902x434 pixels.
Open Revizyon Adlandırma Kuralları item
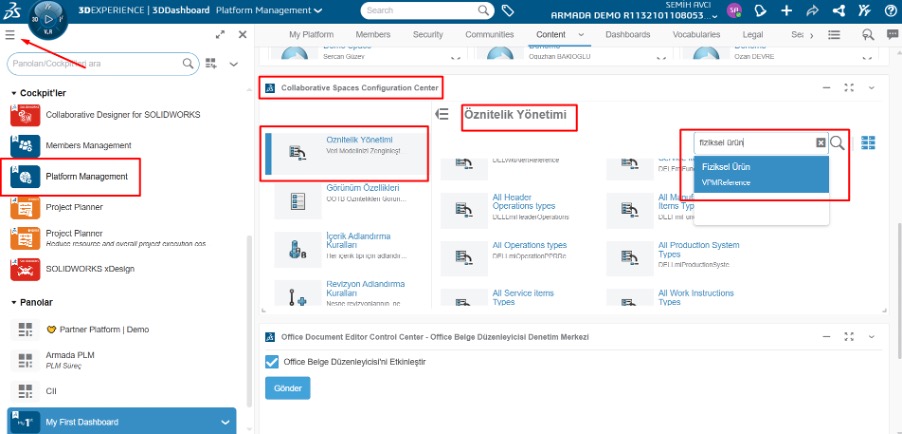point(365,288)
